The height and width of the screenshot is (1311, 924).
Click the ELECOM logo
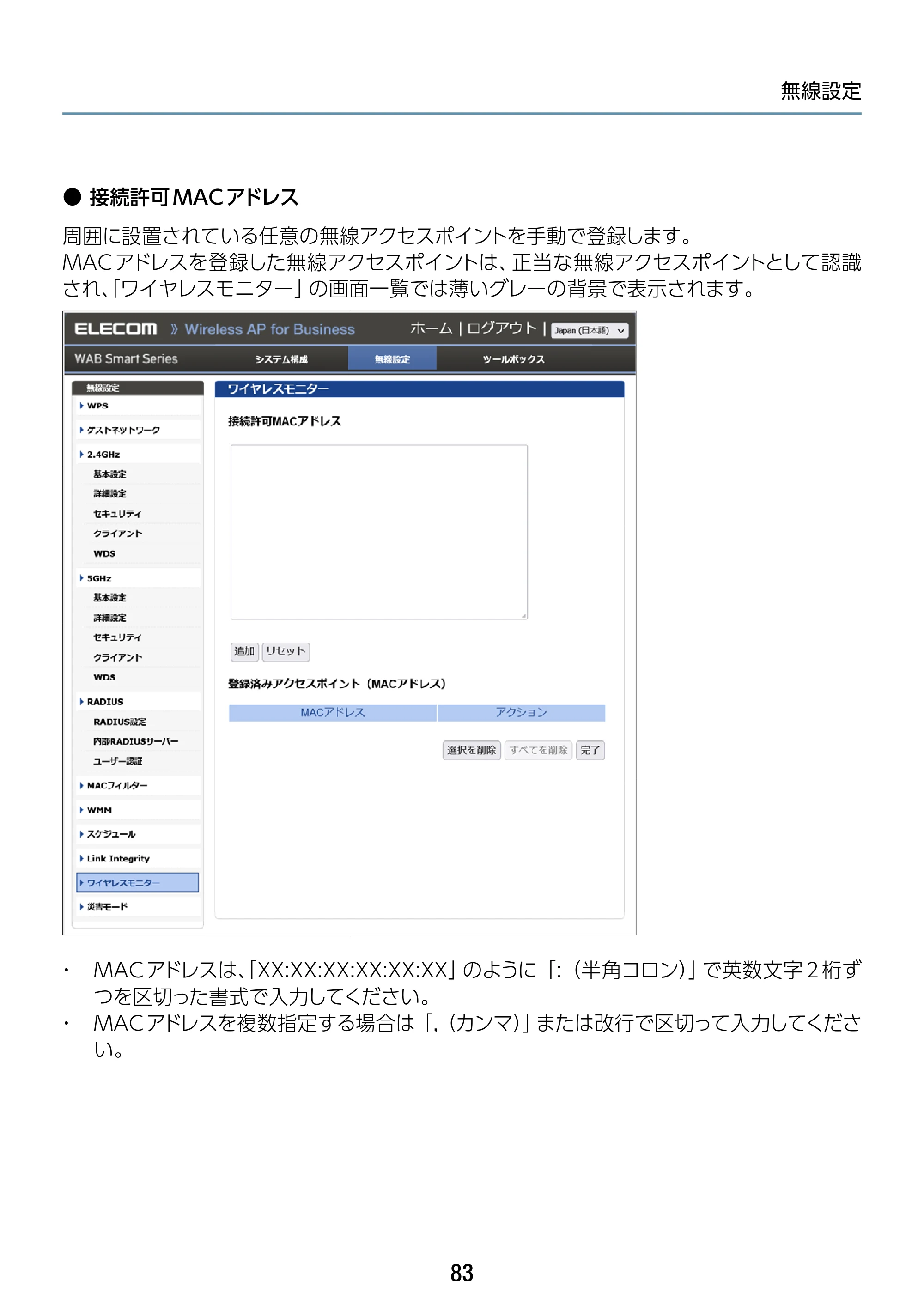pos(115,329)
